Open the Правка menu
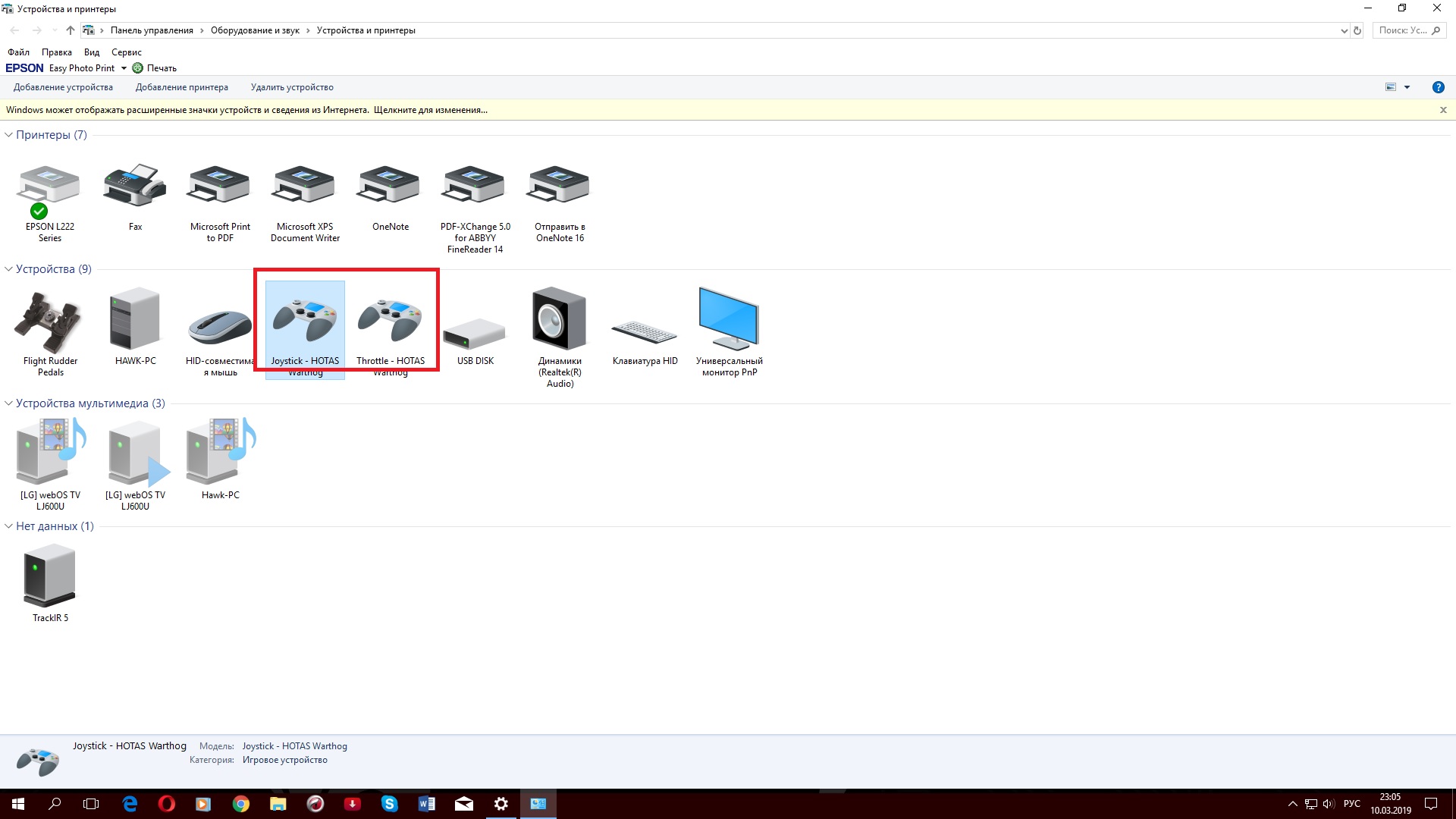 (57, 52)
